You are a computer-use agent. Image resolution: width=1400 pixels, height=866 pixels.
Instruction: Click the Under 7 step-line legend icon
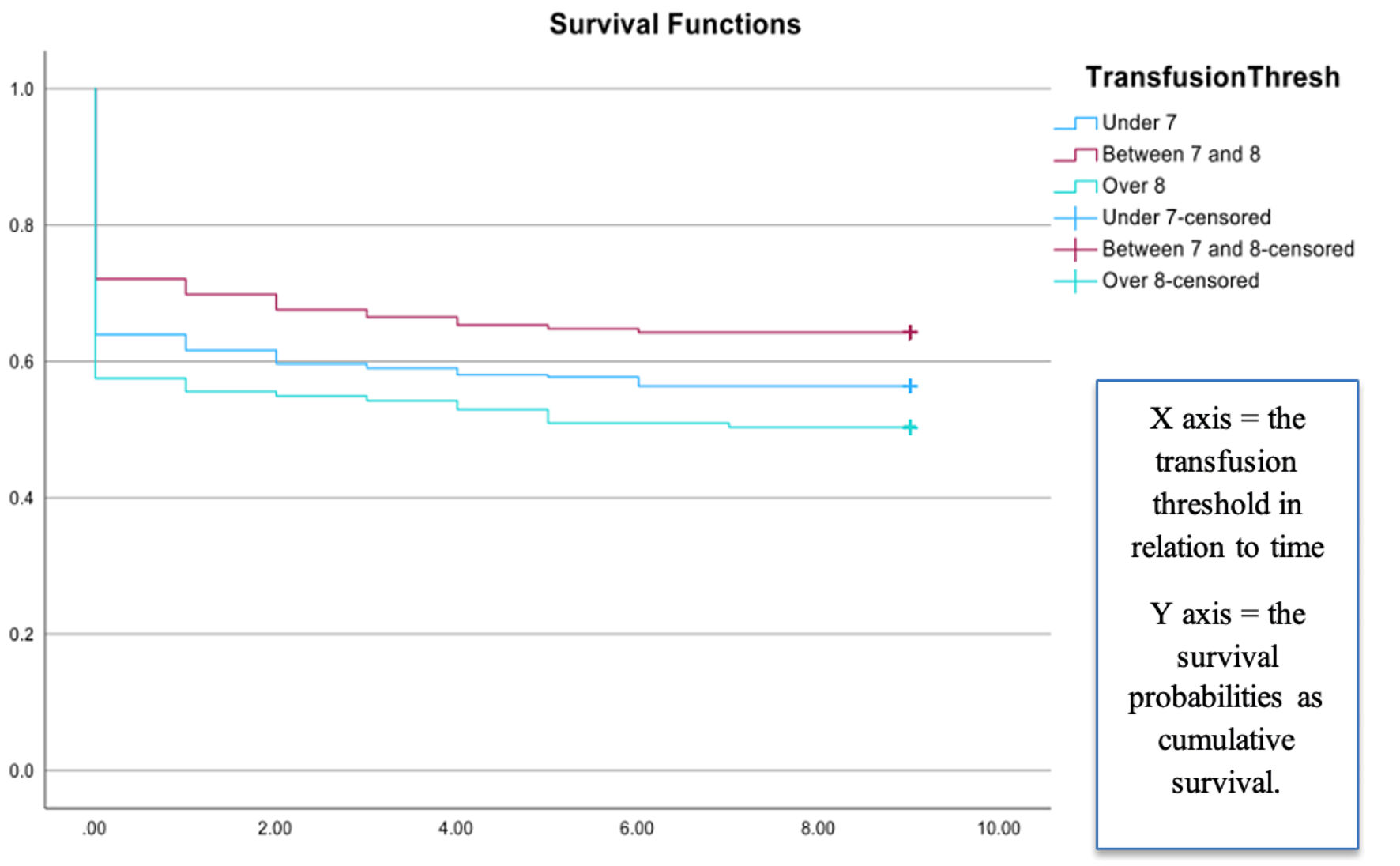[x=1075, y=122]
